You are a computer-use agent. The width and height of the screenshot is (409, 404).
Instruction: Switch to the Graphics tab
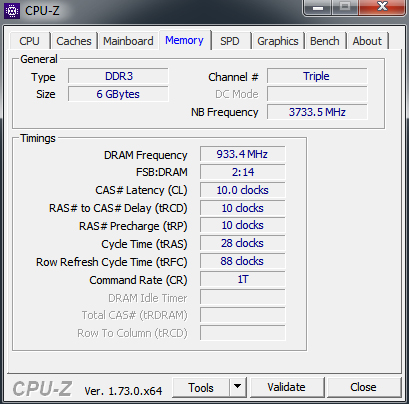coord(278,41)
